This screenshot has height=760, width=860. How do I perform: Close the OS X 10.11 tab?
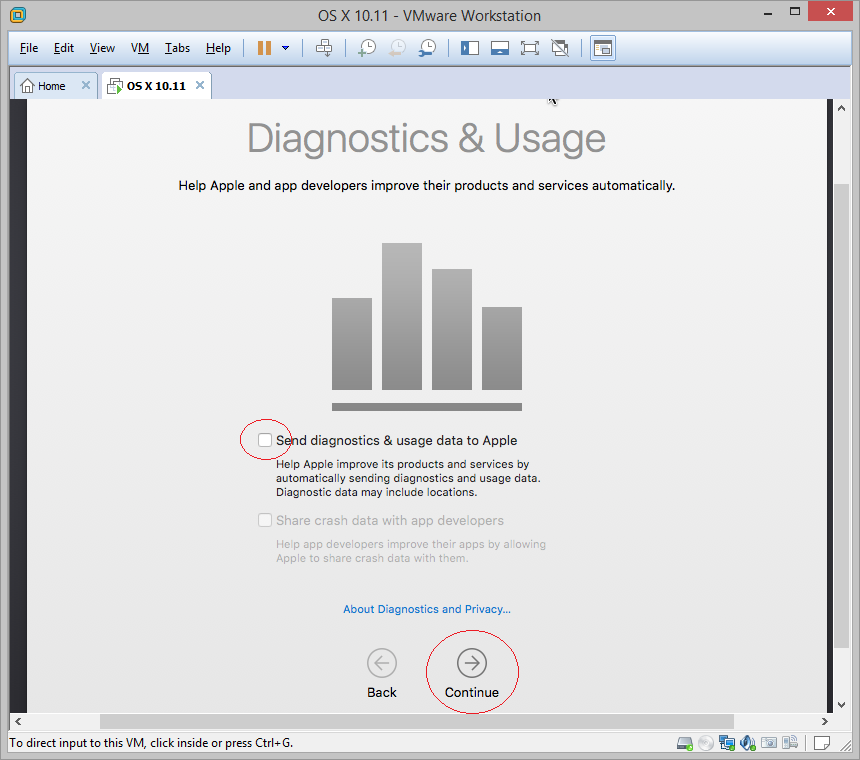pyautogui.click(x=200, y=86)
